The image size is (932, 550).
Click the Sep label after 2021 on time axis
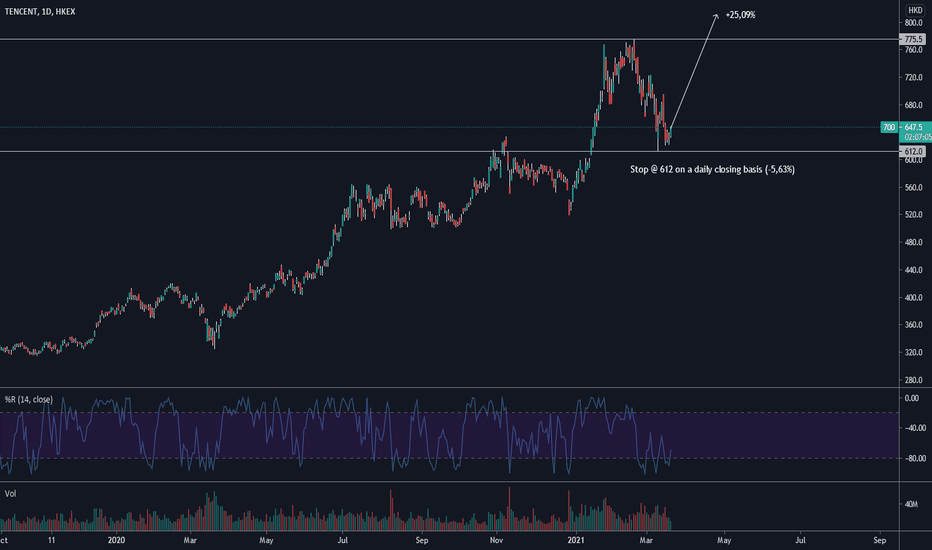[879, 540]
